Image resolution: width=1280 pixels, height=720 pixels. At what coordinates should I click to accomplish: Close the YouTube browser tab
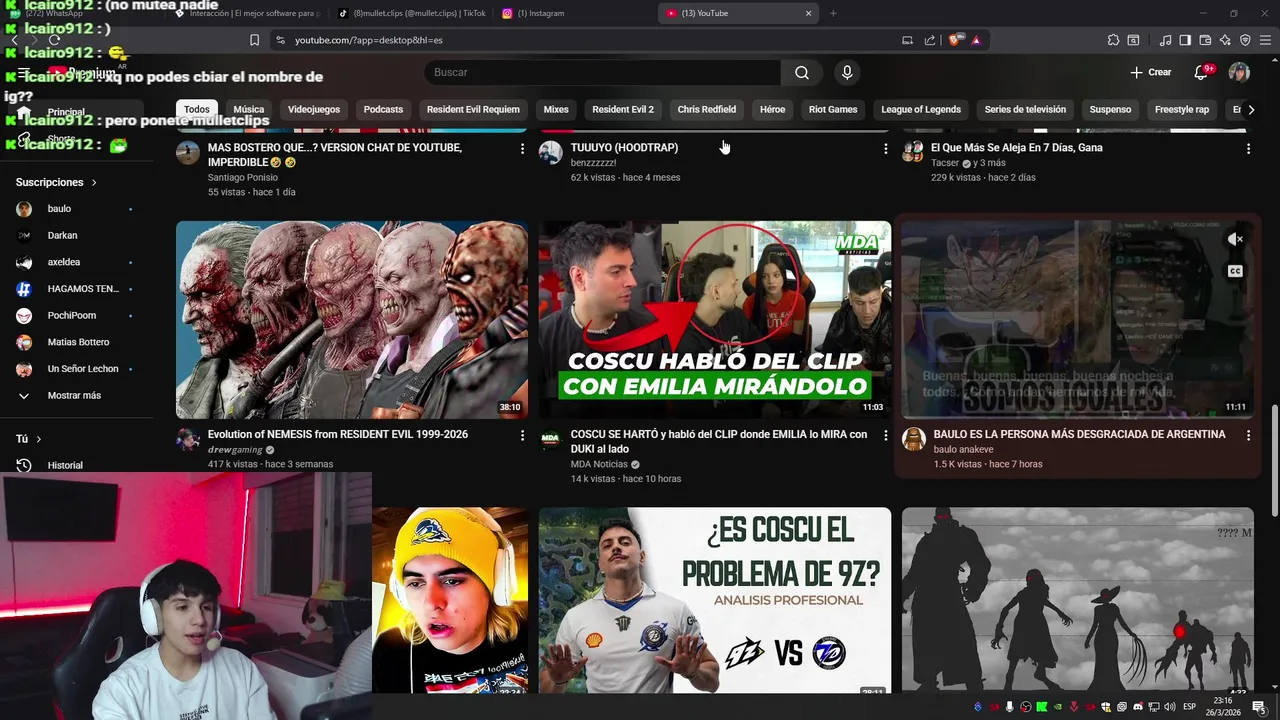coord(809,13)
